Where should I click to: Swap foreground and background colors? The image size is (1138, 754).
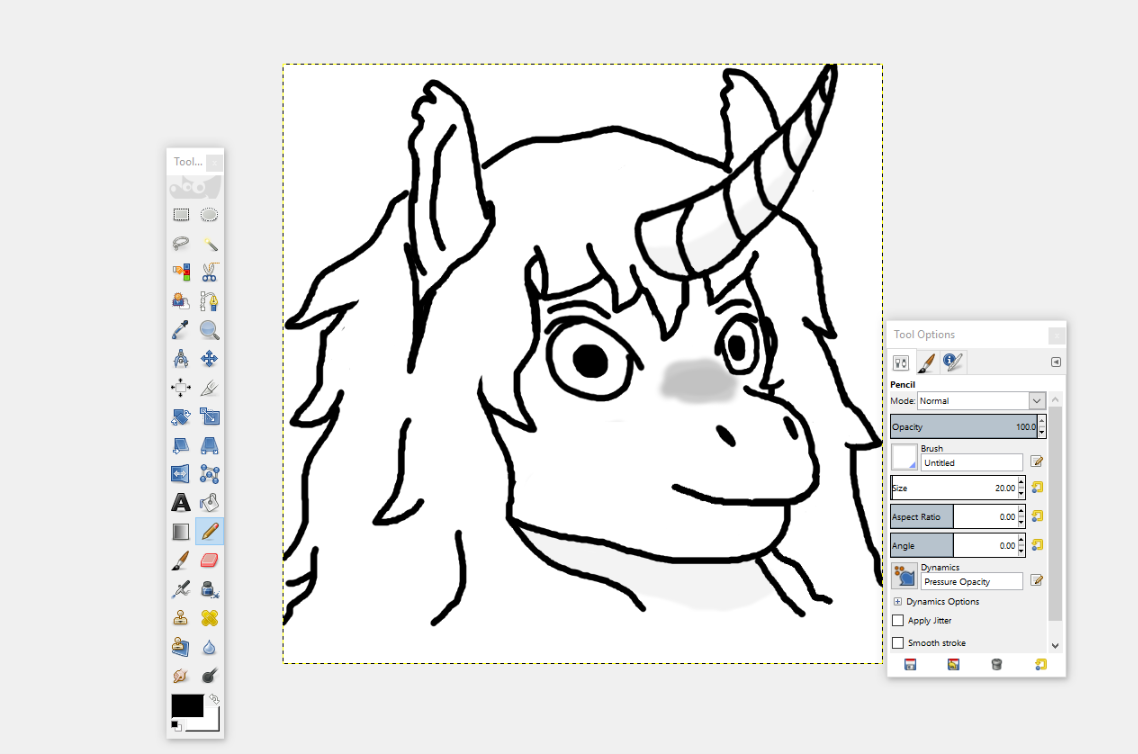(x=214, y=699)
